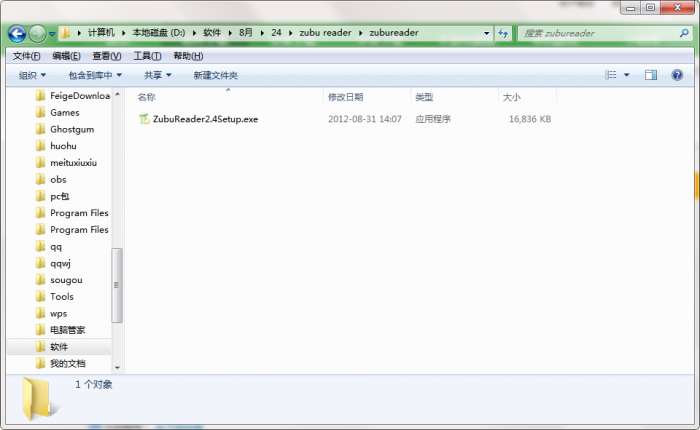Select 计算机 in the address path

pyautogui.click(x=101, y=33)
